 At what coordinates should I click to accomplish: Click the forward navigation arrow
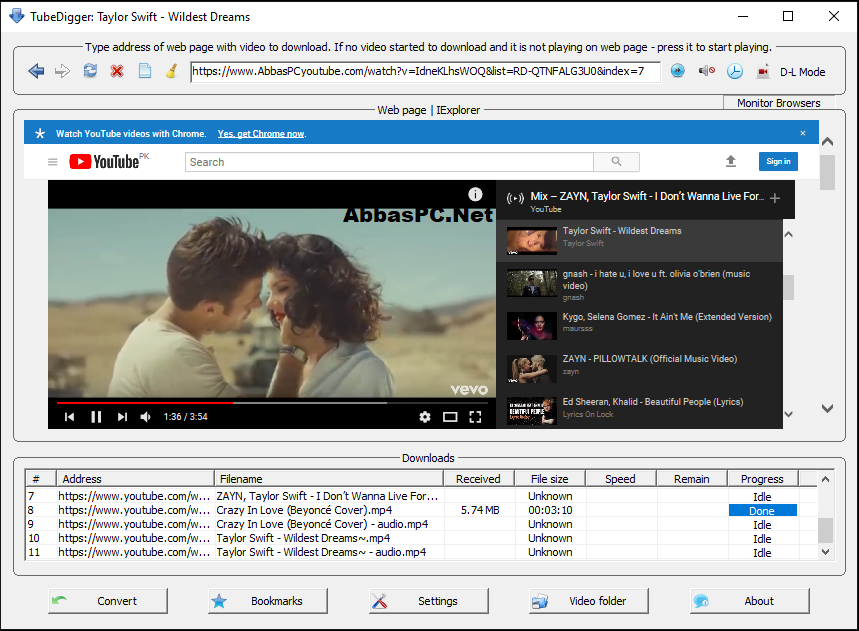(62, 71)
